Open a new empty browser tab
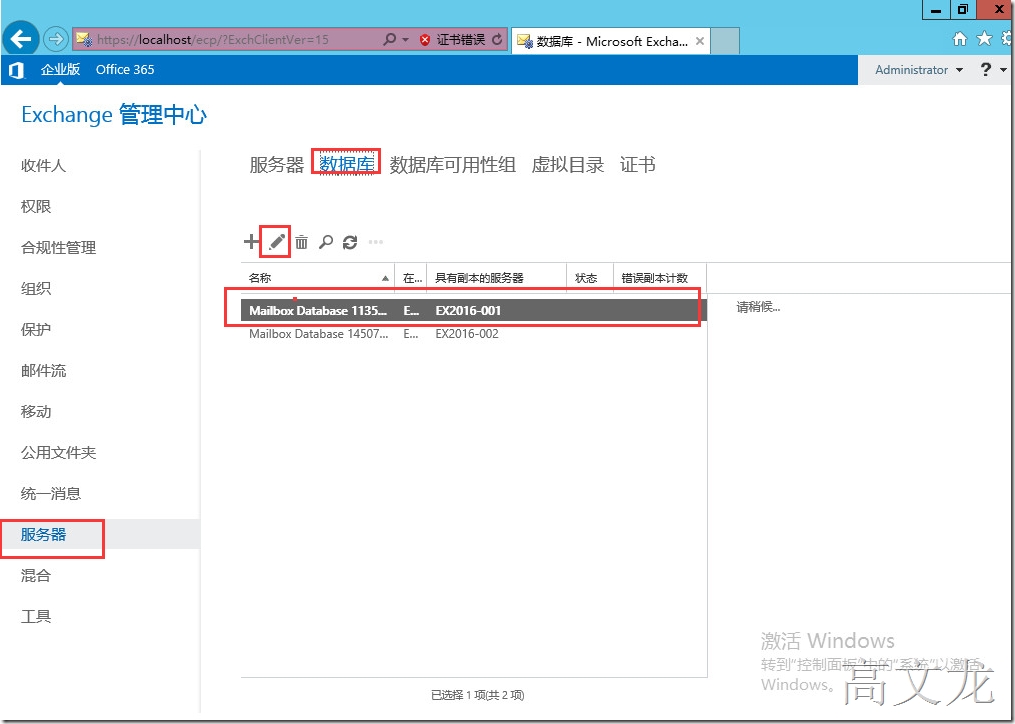The image size is (1015, 724). (x=725, y=41)
